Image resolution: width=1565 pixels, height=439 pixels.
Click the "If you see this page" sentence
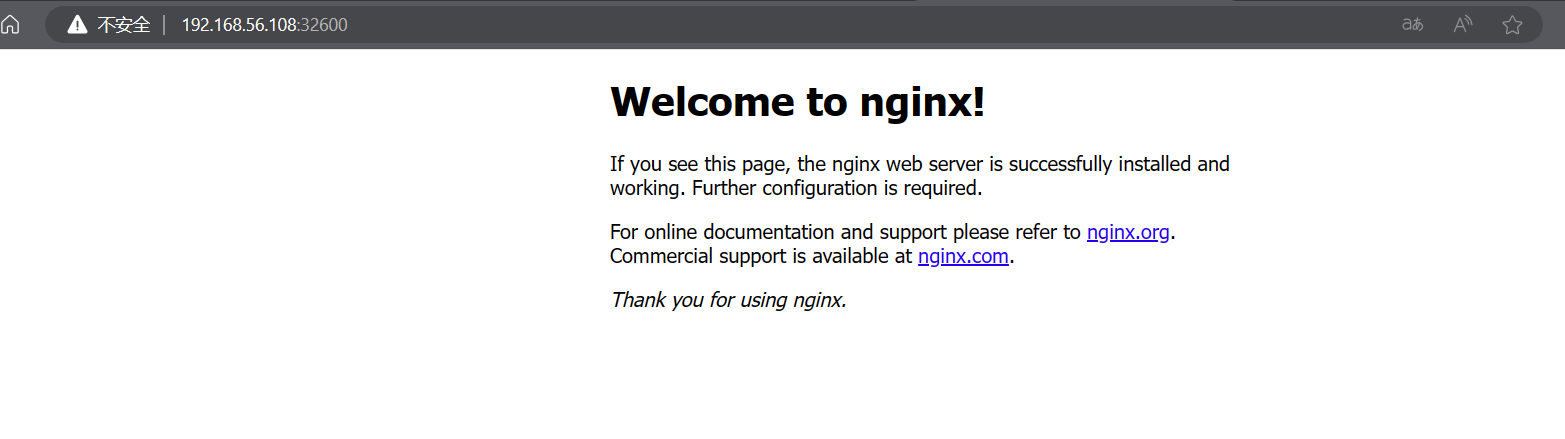click(700, 164)
